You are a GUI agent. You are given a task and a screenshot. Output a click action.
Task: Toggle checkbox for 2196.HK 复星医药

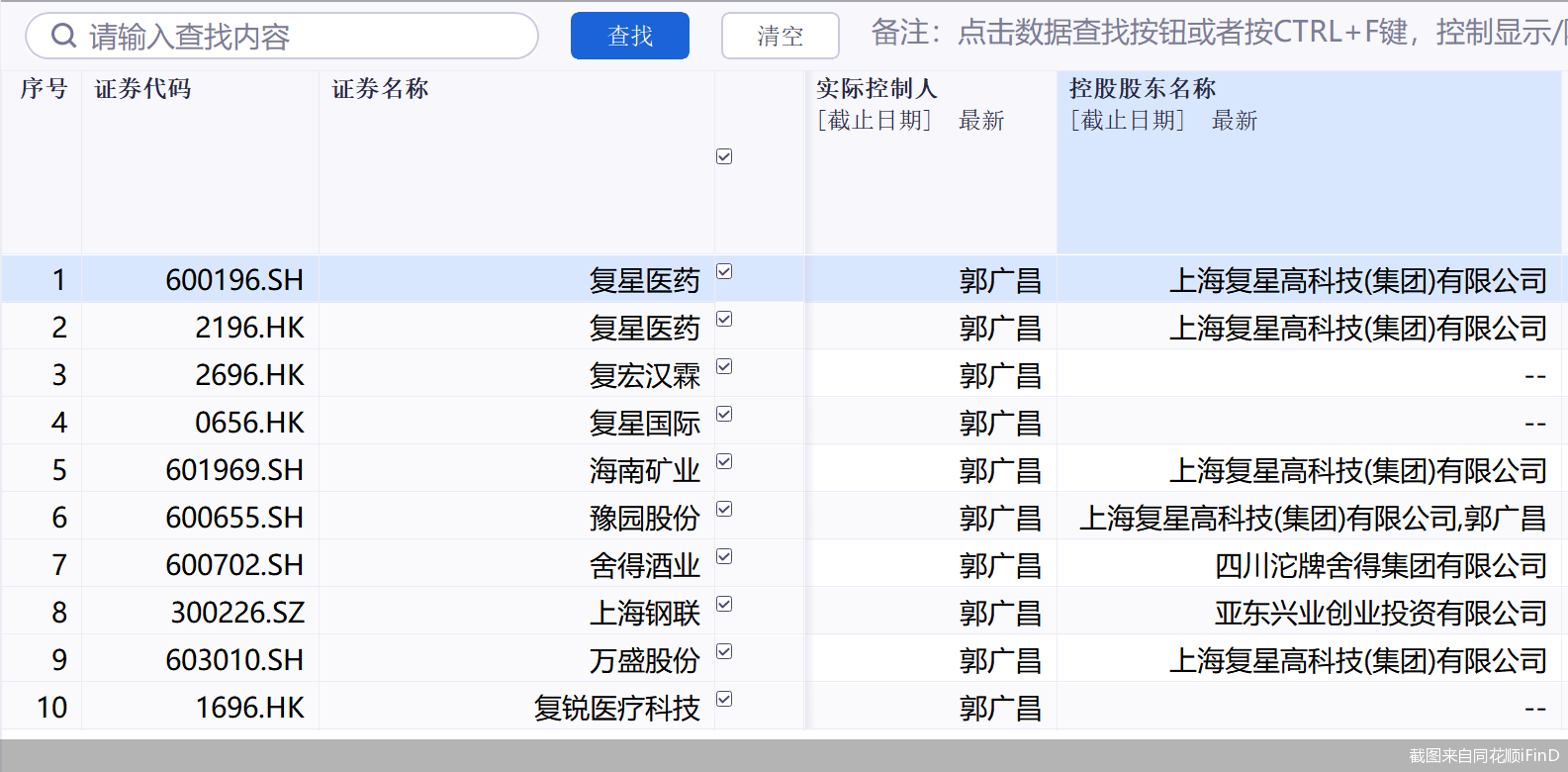724,319
